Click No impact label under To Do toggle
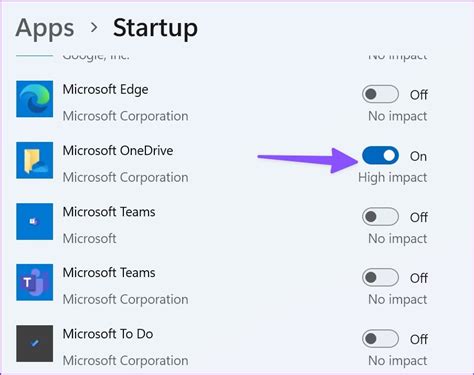This screenshot has height=375, width=474. pos(398,361)
